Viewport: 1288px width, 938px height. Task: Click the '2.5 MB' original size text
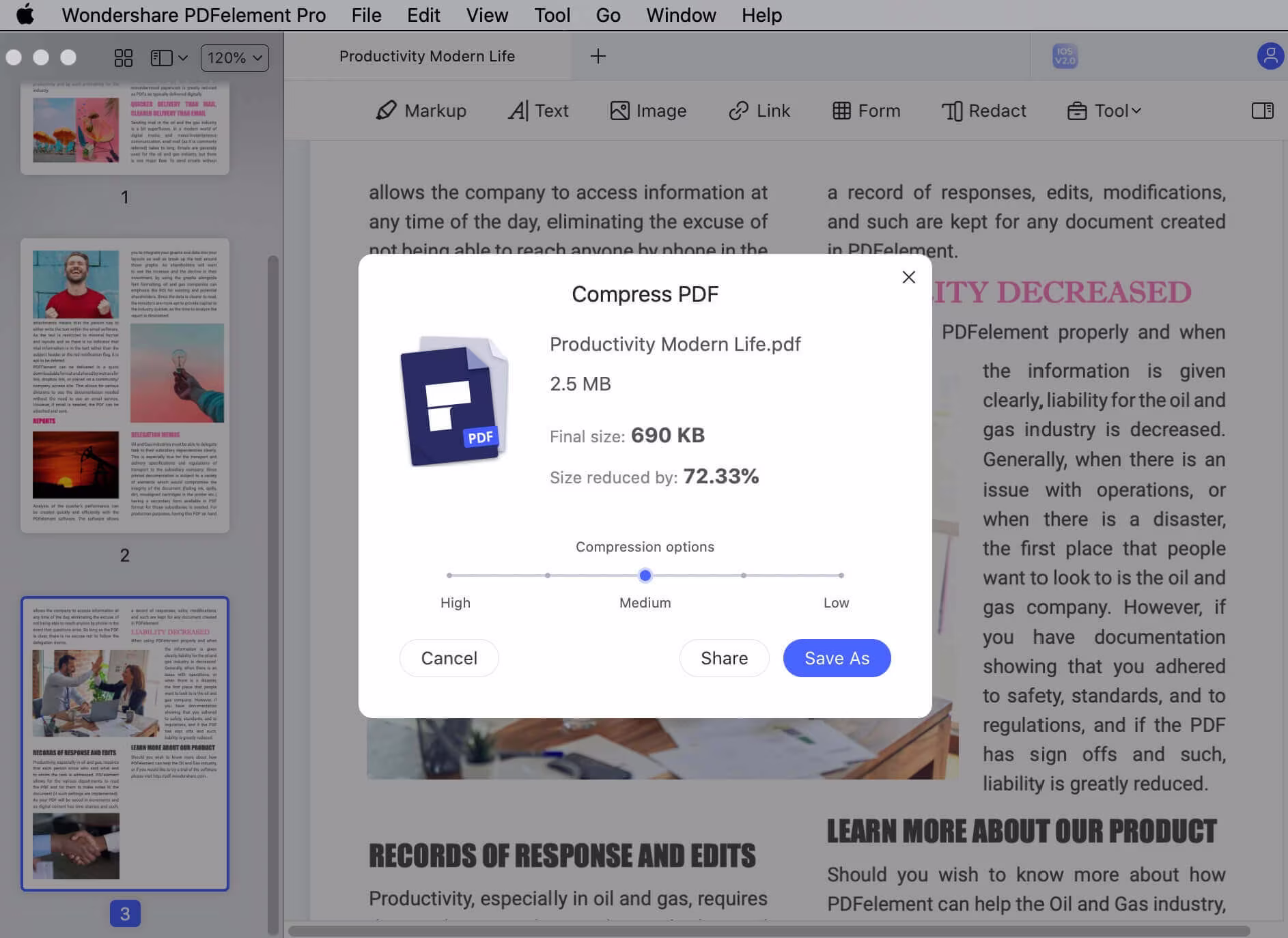580,384
